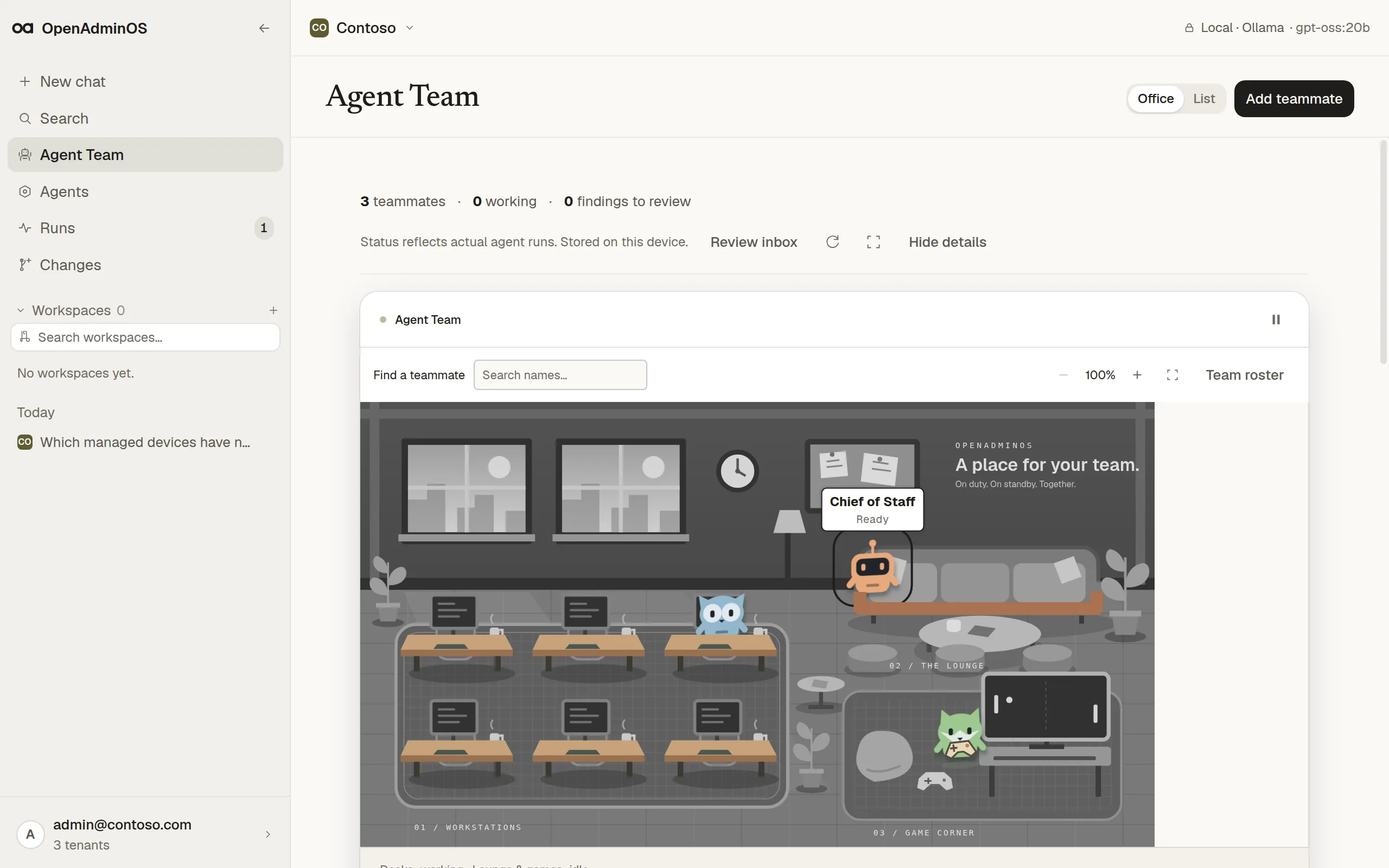
Task: Pause the Agent Team office animation
Action: [x=1276, y=320]
